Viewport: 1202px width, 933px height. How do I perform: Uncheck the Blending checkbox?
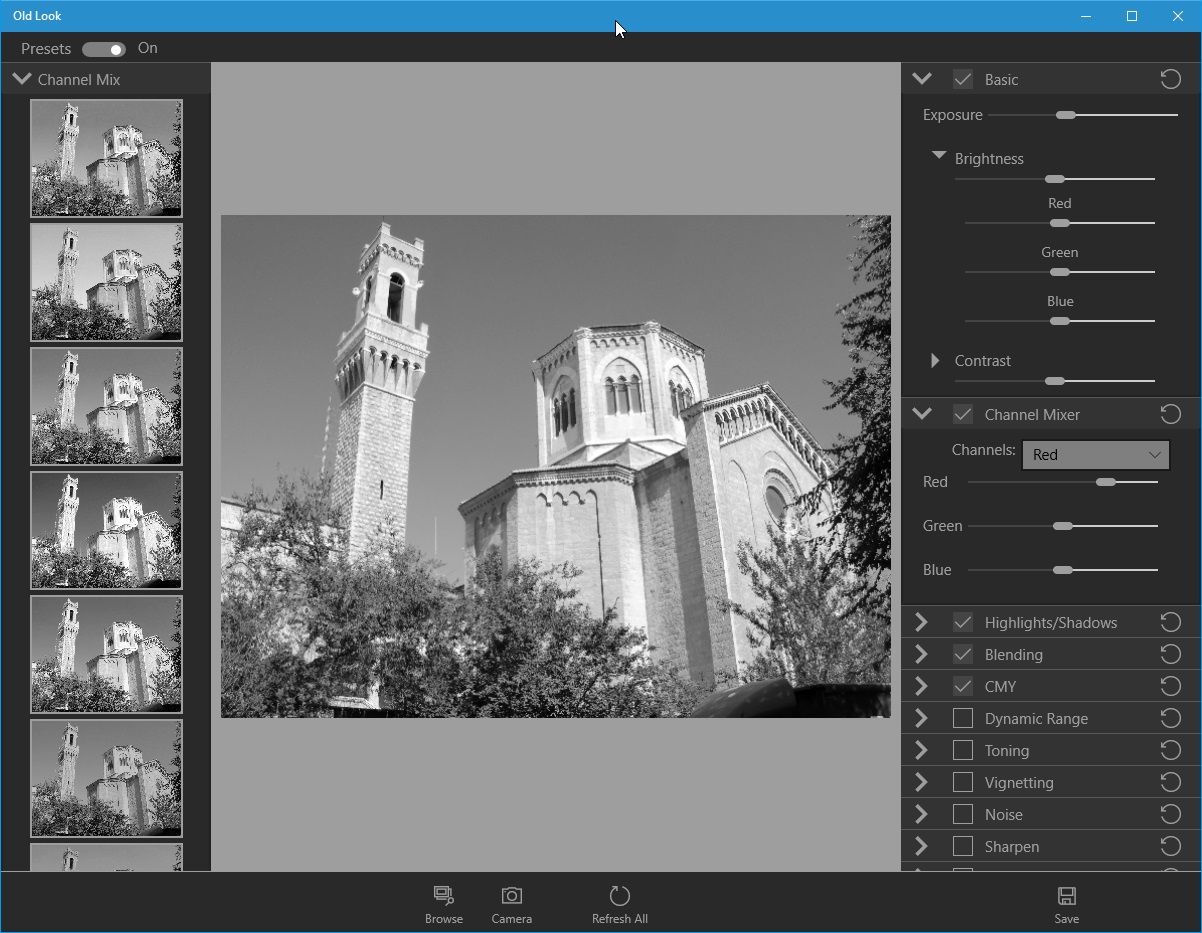963,654
